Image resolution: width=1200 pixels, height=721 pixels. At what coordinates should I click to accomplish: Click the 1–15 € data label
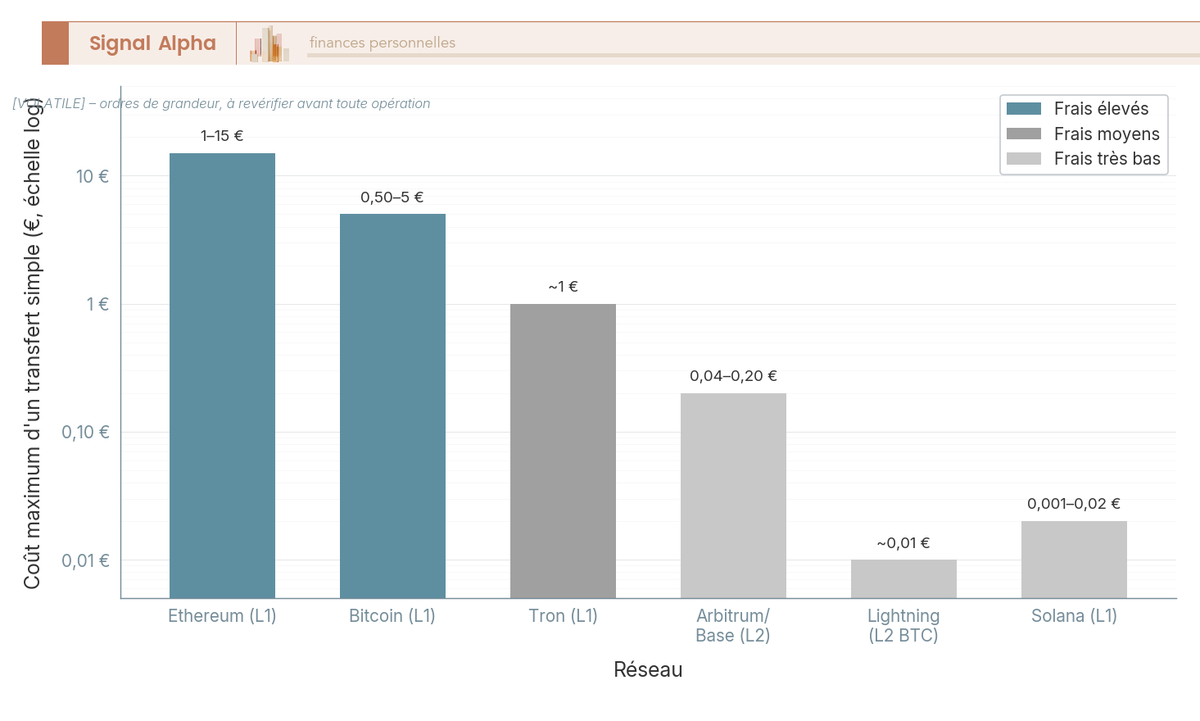222,135
